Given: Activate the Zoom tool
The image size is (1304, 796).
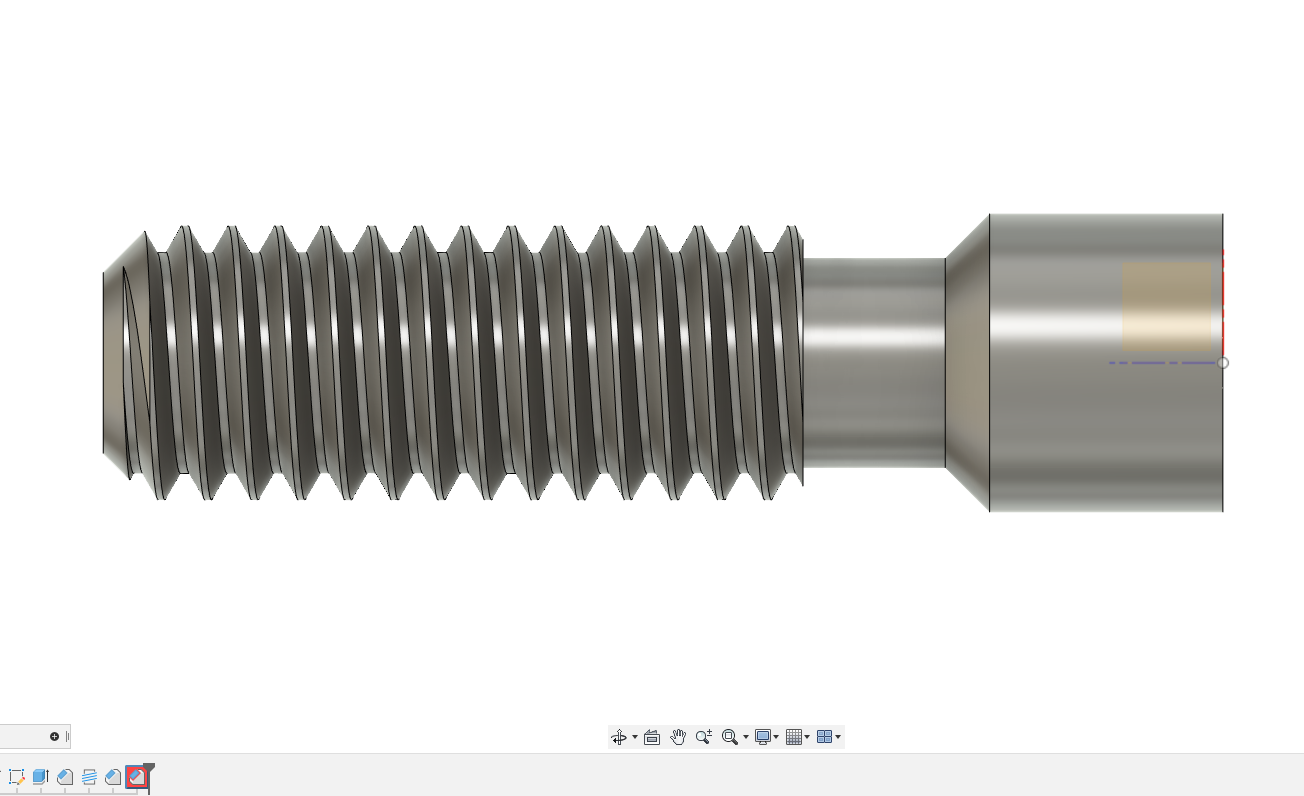Looking at the screenshot, I should [704, 737].
